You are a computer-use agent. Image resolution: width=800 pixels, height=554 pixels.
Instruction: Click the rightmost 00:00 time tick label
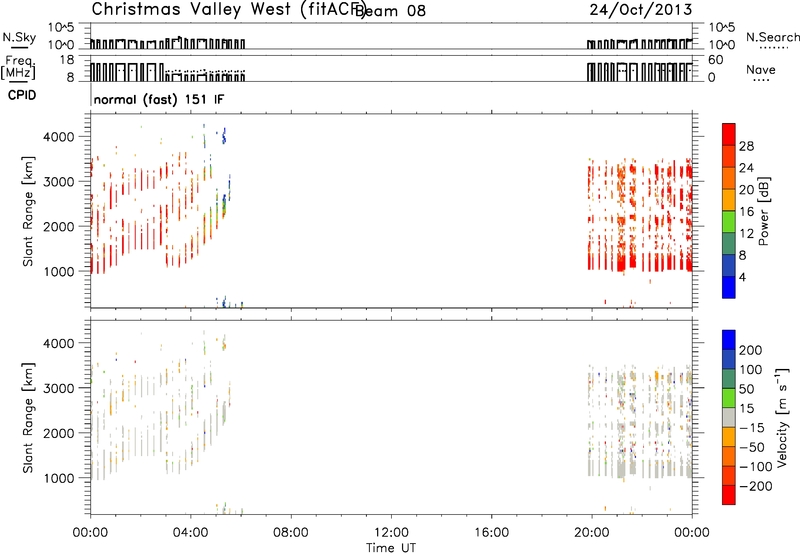coord(692,533)
